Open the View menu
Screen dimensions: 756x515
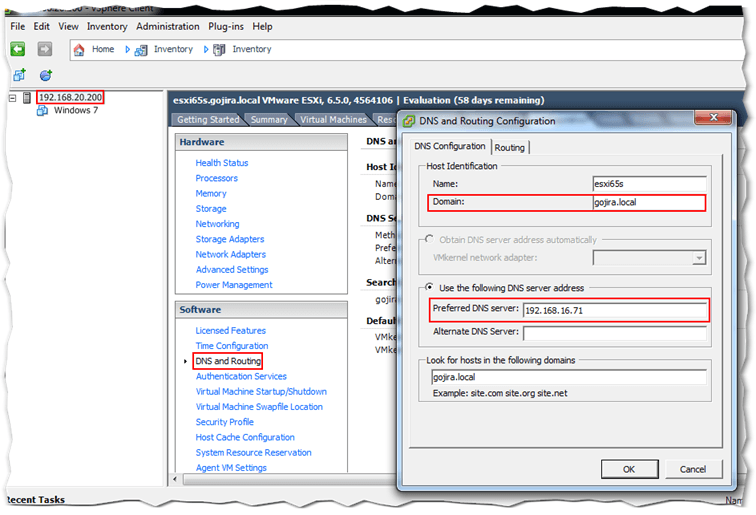68,27
